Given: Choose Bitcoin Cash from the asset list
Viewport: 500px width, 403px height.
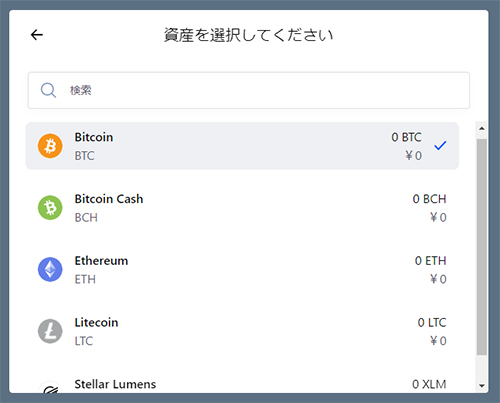Looking at the screenshot, I should pyautogui.click(x=242, y=208).
